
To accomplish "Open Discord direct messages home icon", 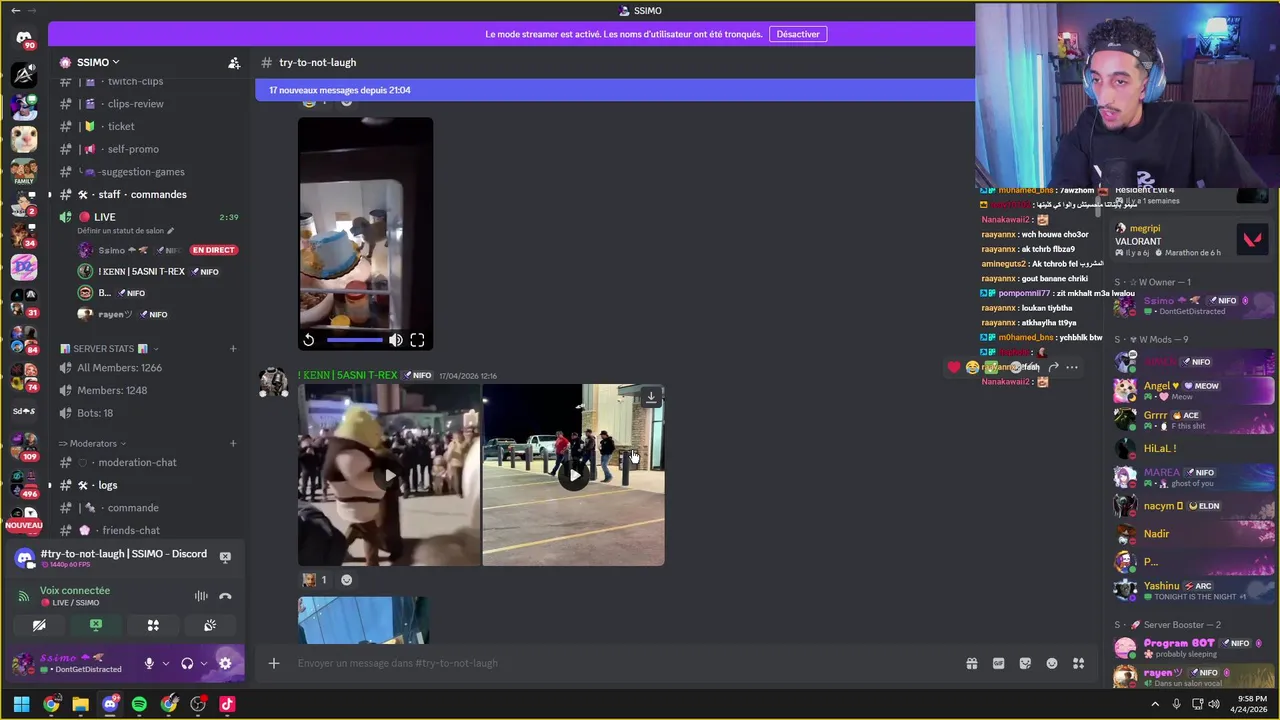I will tap(24, 40).
